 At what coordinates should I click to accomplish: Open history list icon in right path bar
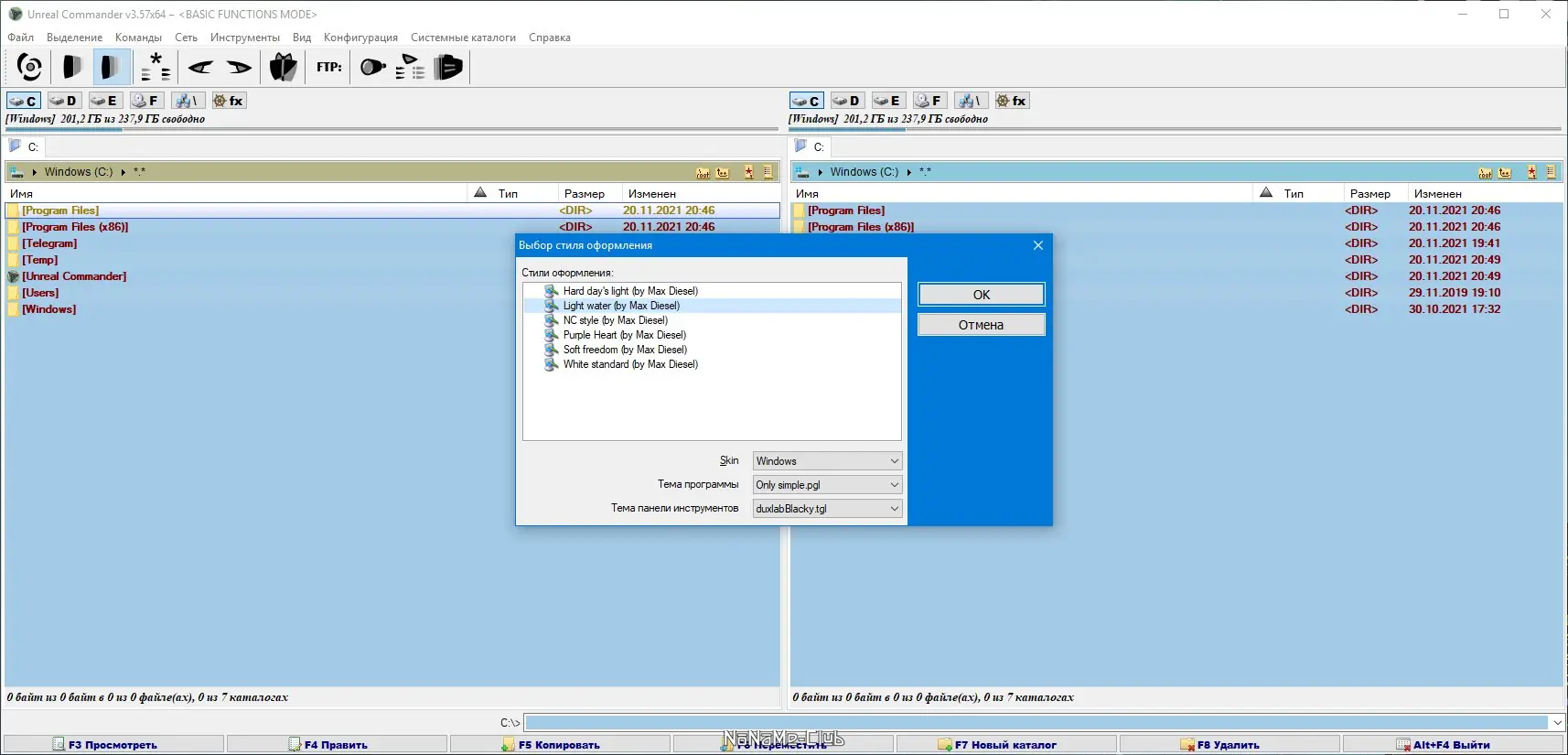tap(1552, 172)
